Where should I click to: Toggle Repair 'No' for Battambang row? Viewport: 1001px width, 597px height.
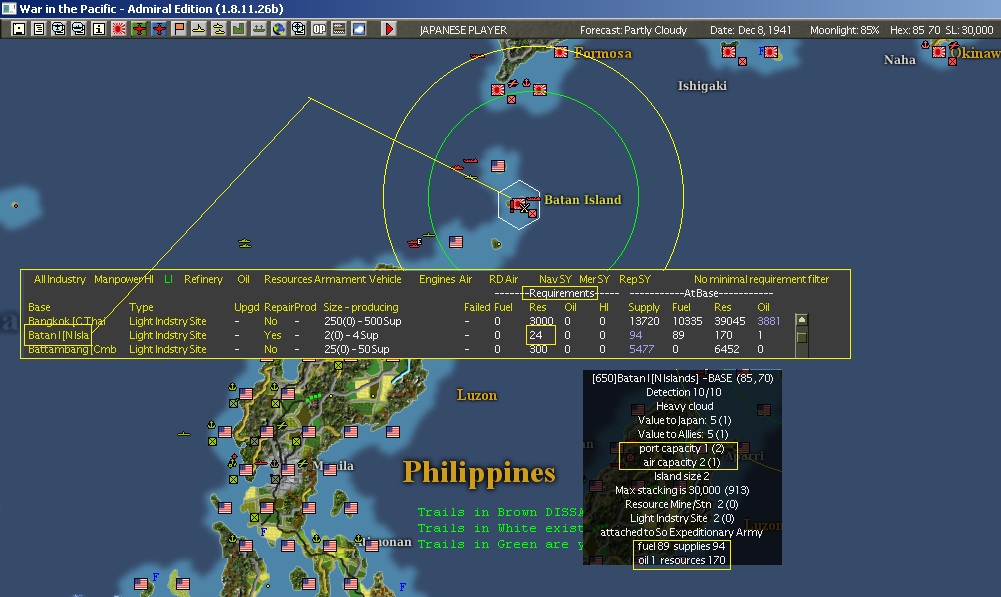pos(271,349)
